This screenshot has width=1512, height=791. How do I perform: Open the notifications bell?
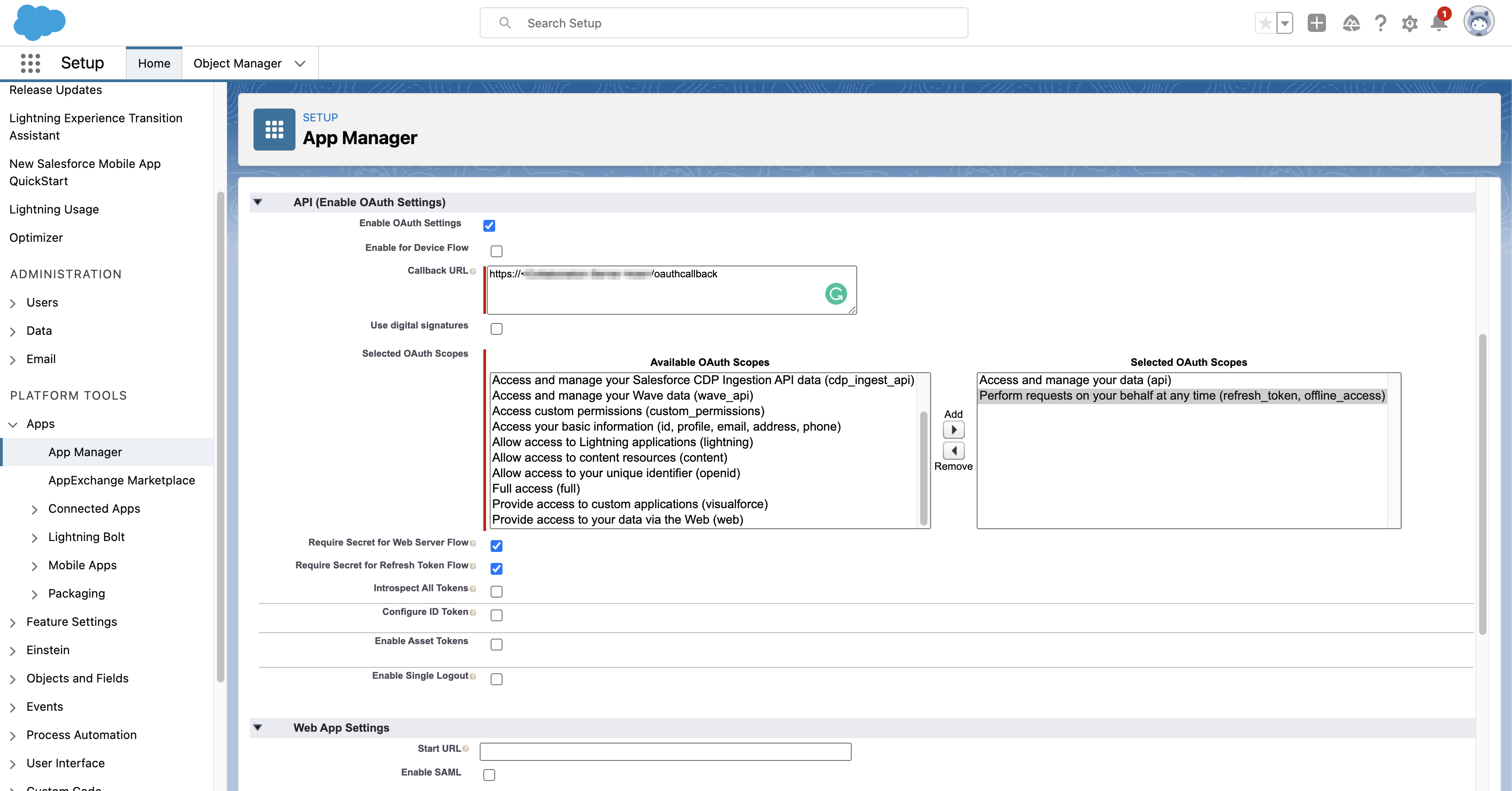pyautogui.click(x=1439, y=22)
